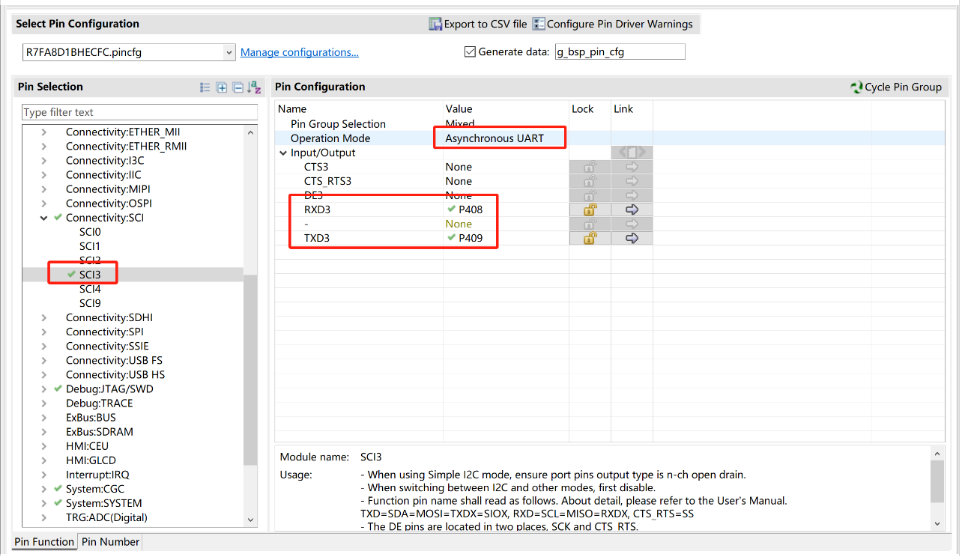Image resolution: width=960 pixels, height=556 pixels.
Task: Select Connectivity:MIPI tree item
Action: coord(108,189)
